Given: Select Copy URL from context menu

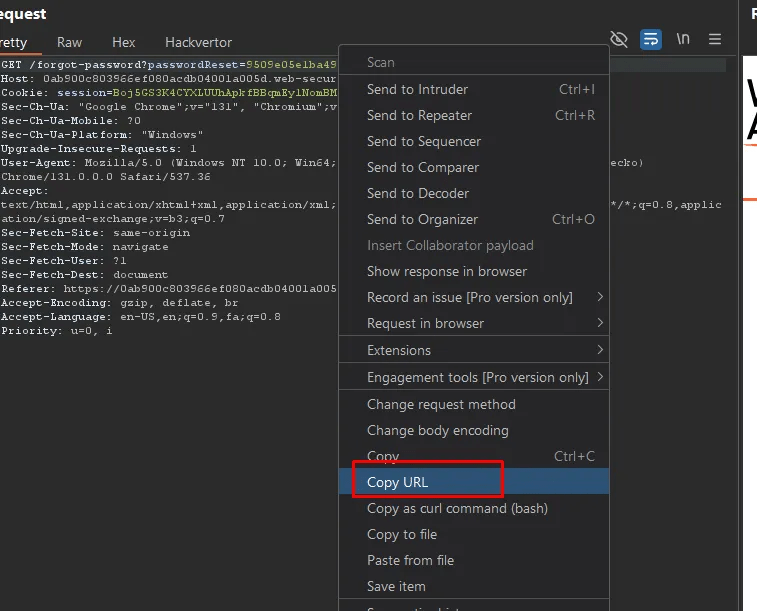Looking at the screenshot, I should 397,482.
